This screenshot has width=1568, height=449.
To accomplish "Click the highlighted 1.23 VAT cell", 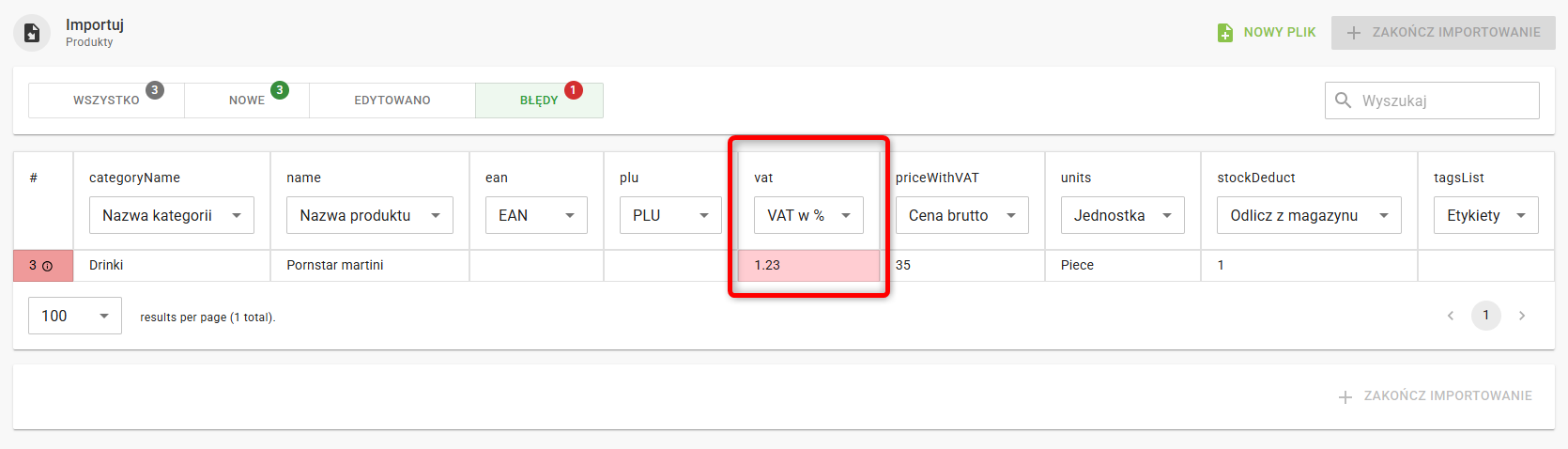I will (x=808, y=266).
